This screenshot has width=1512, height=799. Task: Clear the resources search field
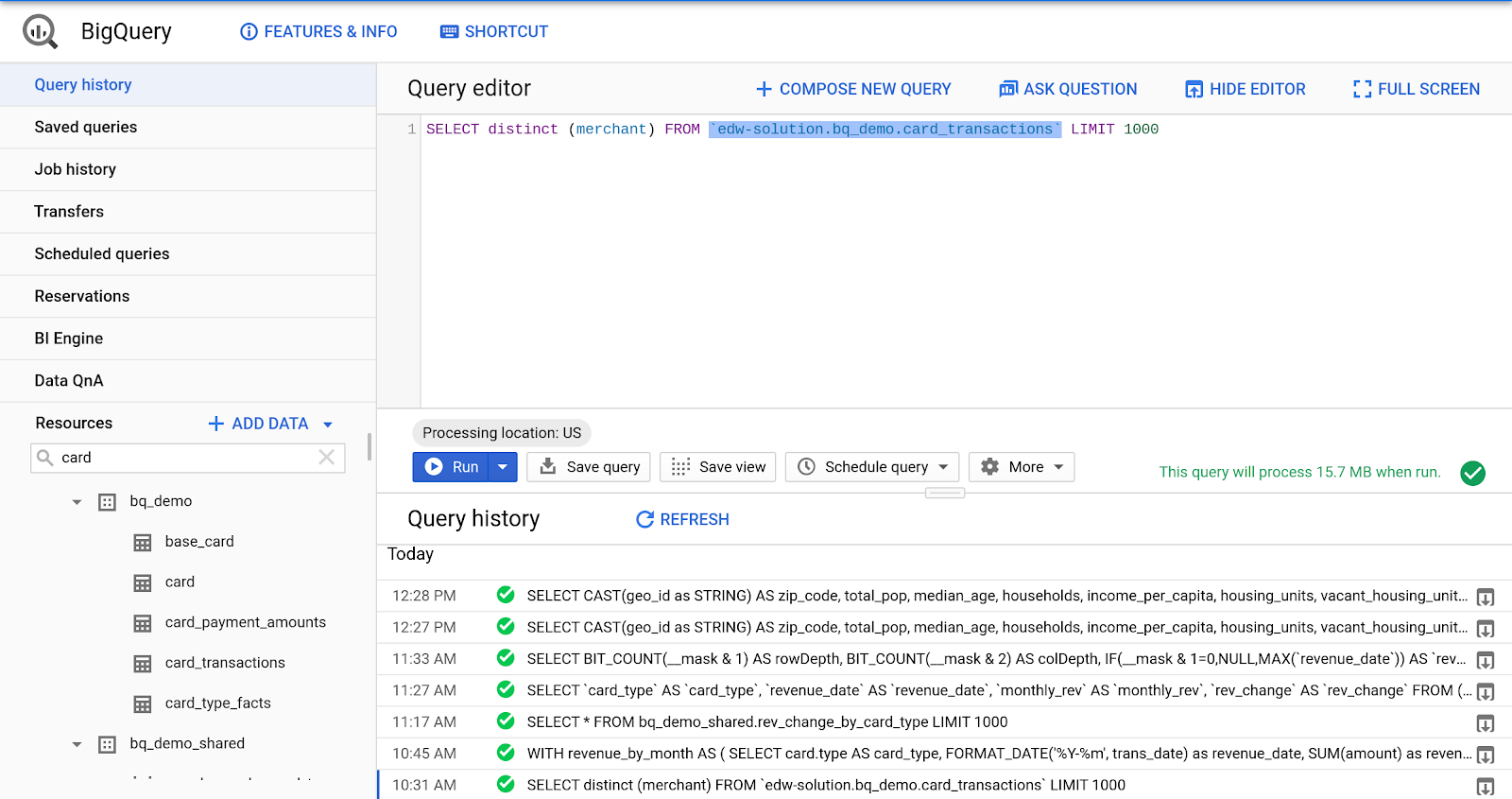[x=326, y=458]
